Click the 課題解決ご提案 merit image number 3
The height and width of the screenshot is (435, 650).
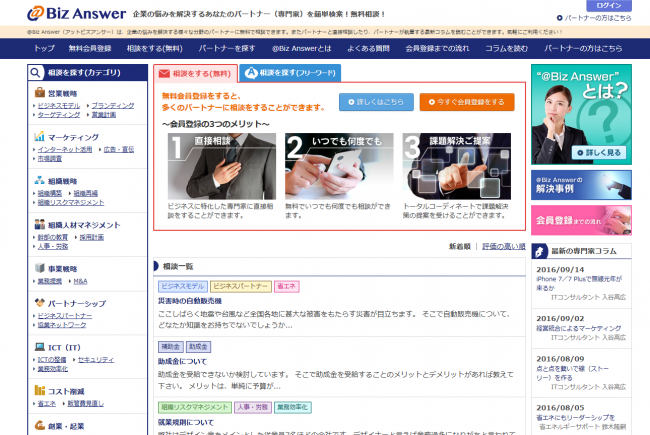tap(456, 166)
